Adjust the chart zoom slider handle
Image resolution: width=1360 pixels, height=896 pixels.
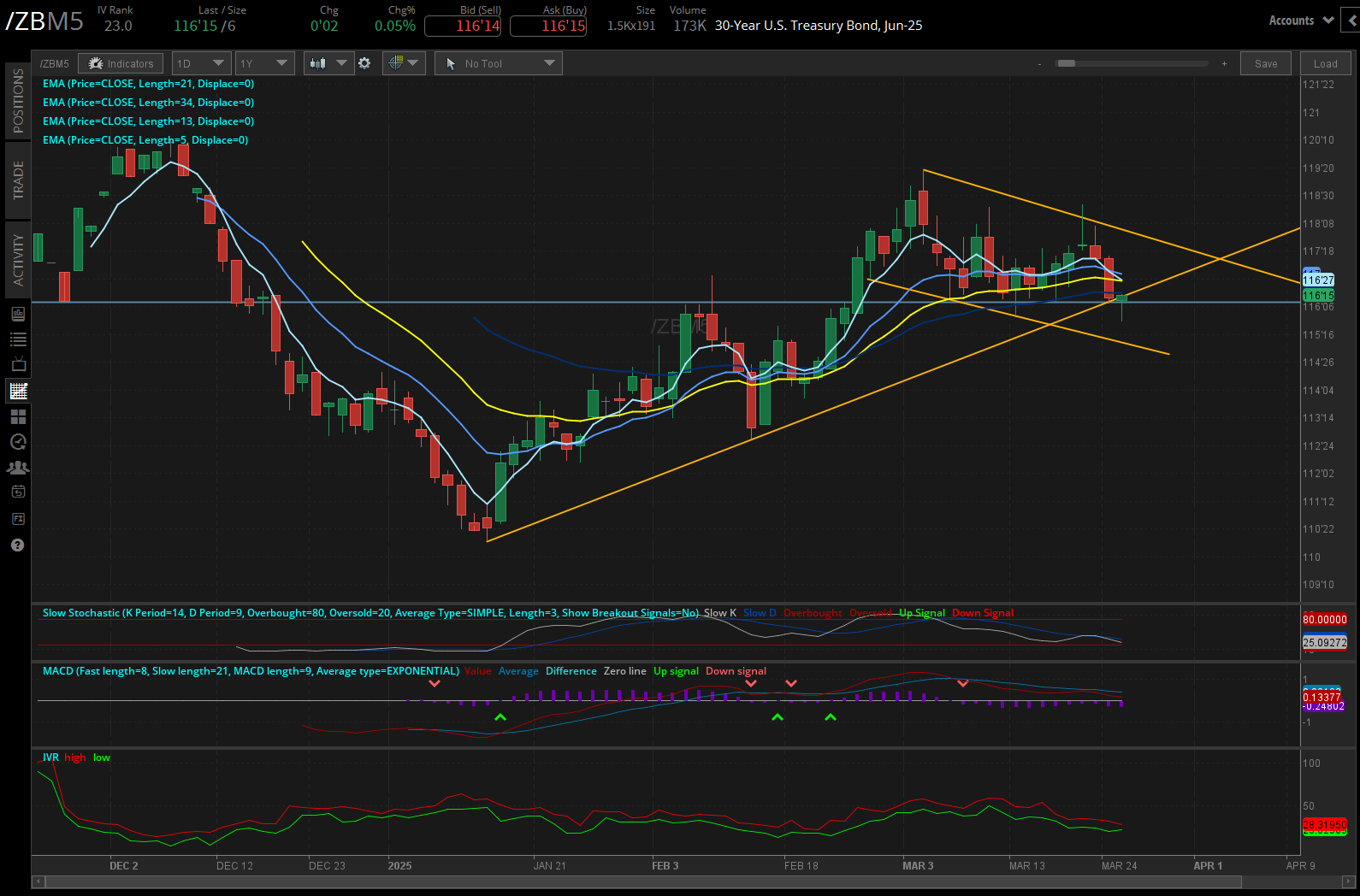click(x=1066, y=63)
